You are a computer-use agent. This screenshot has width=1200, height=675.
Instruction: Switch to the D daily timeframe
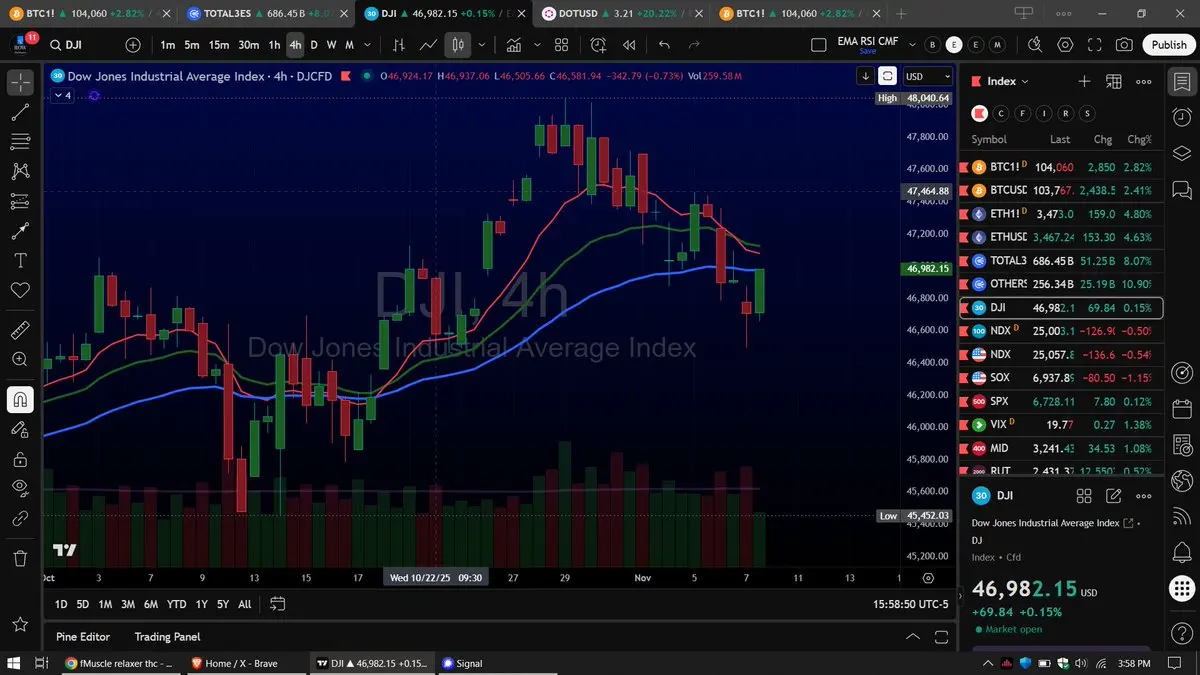click(x=314, y=45)
